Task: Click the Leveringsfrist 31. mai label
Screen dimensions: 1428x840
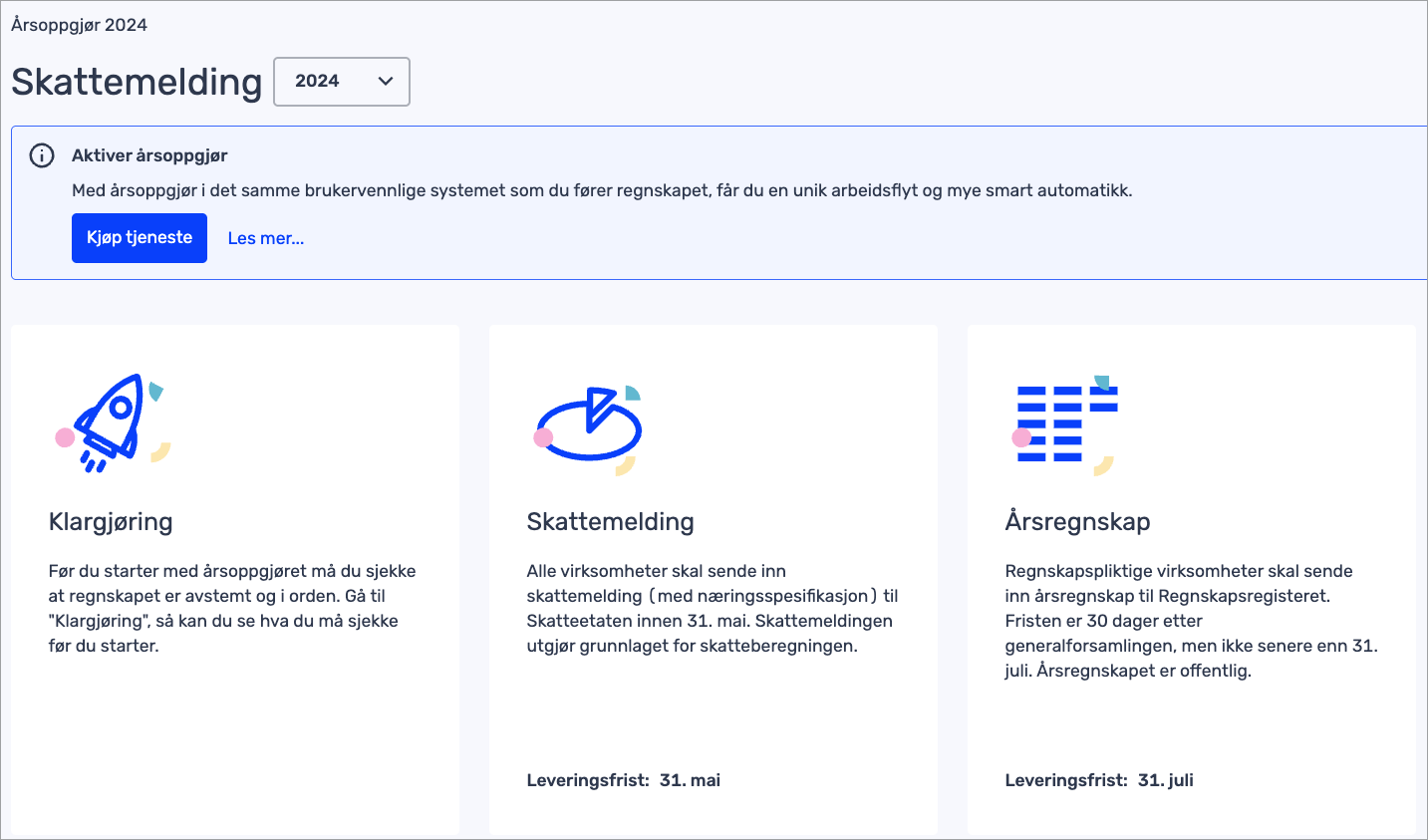Action: pyautogui.click(x=623, y=780)
